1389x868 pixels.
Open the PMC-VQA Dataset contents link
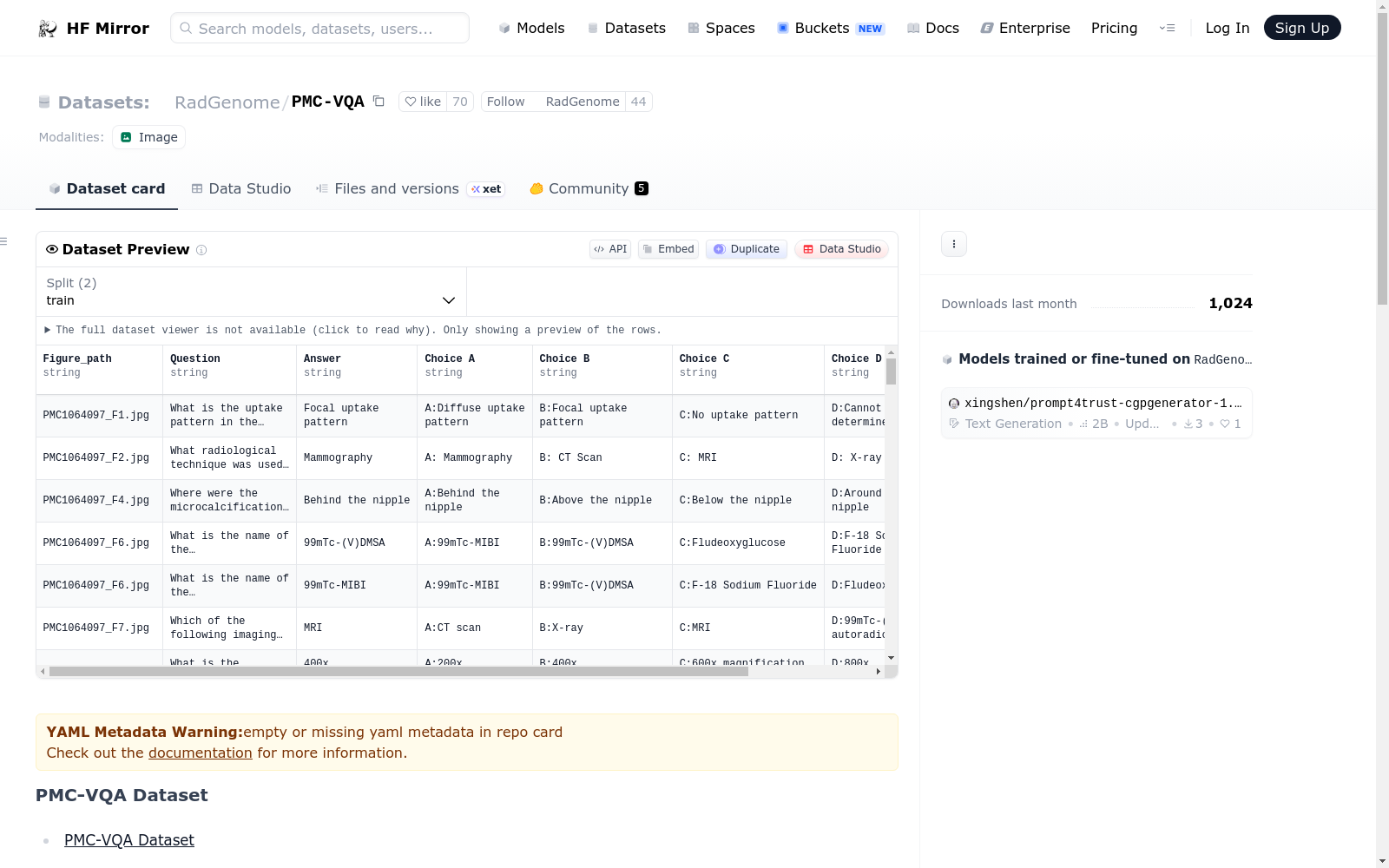[x=129, y=840]
